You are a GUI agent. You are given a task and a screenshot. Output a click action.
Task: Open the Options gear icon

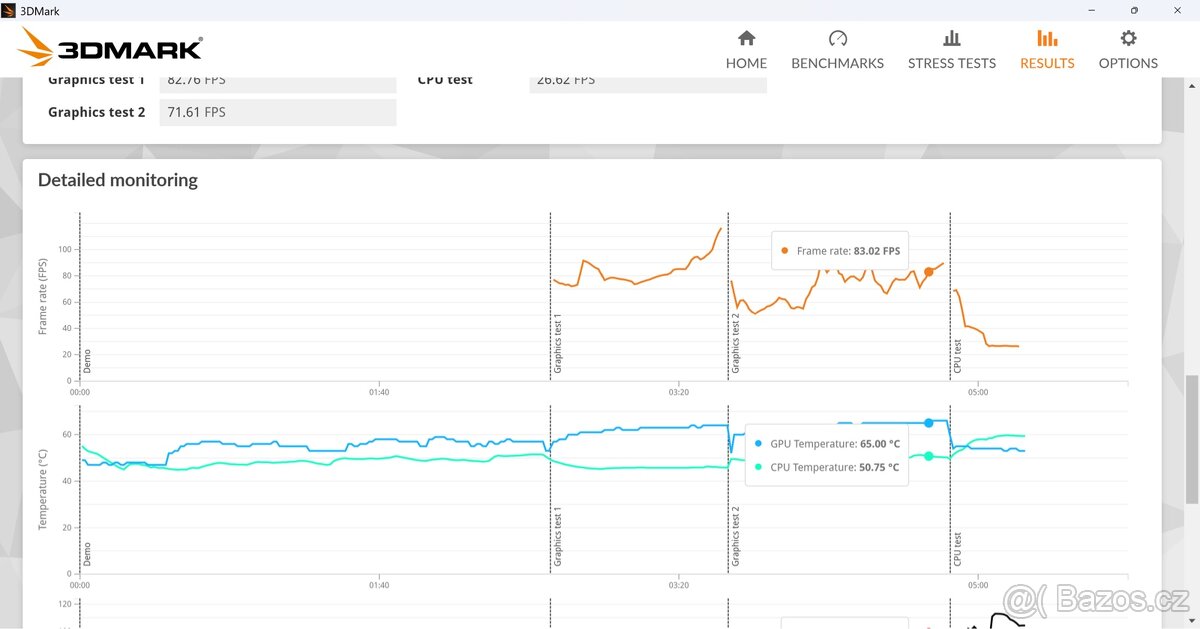click(1128, 39)
